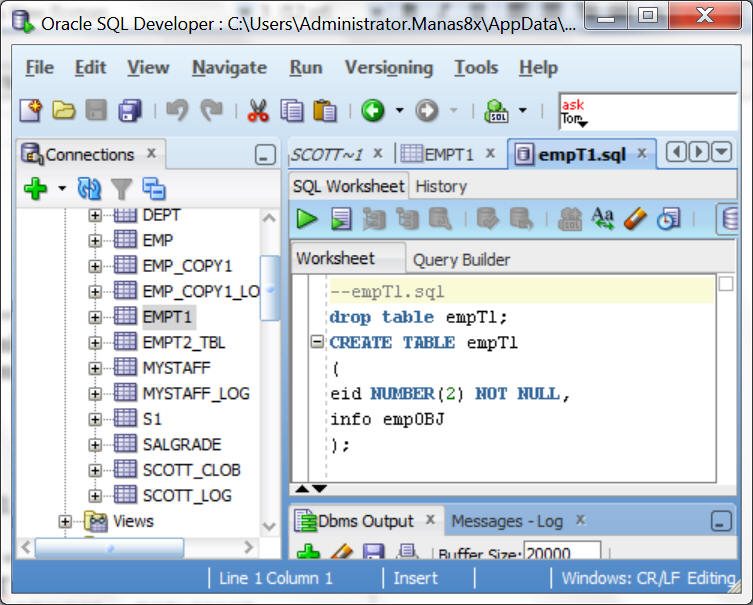Minimize the Connections panel
This screenshot has width=753, height=605.
coord(265,155)
